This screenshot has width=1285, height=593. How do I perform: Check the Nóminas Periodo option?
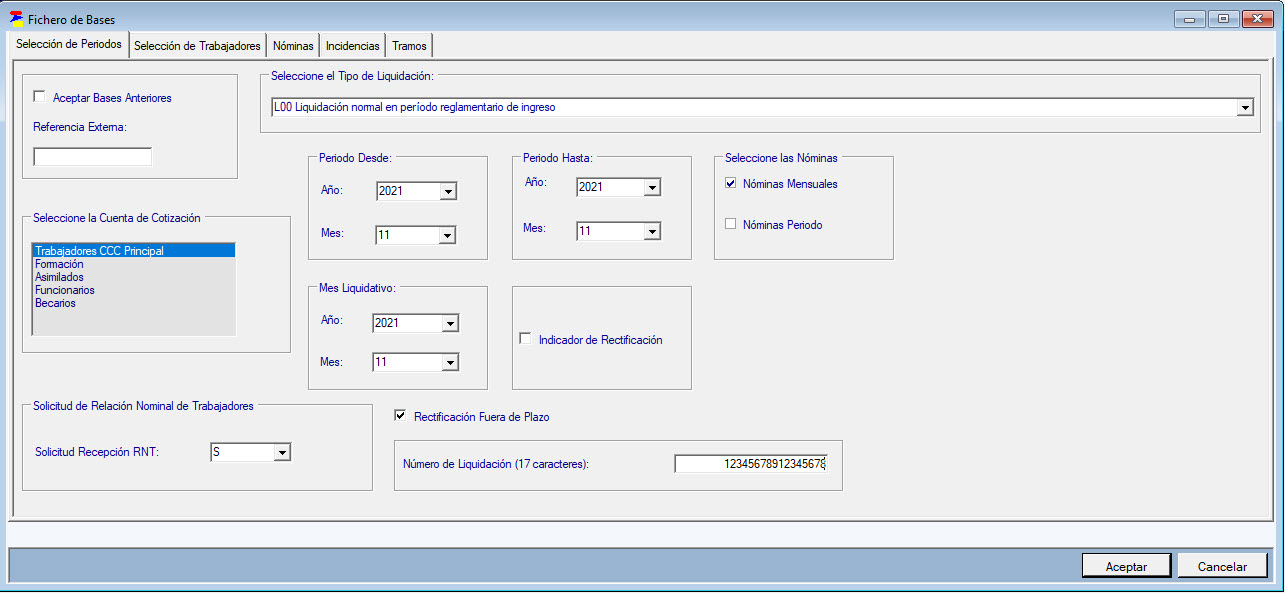tap(731, 225)
